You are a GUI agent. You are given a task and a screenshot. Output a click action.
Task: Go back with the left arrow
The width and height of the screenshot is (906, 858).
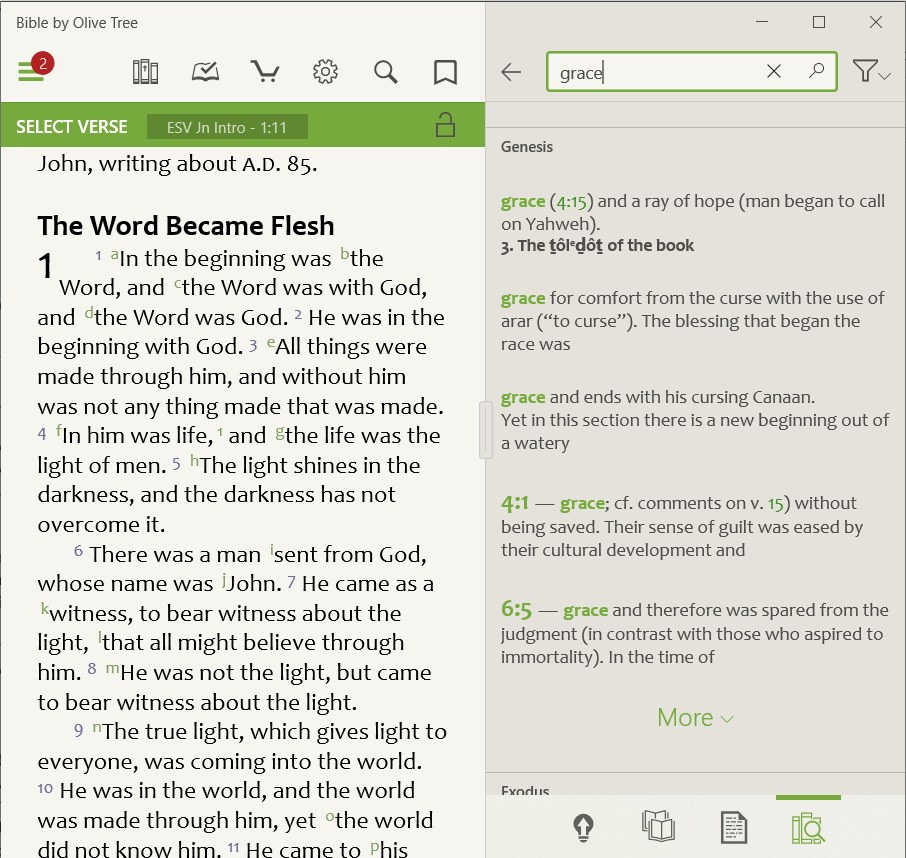click(x=512, y=72)
